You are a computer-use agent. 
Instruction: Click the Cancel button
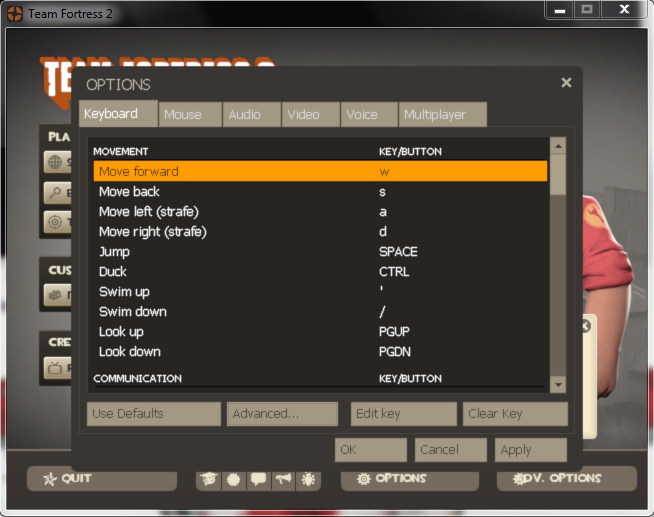click(451, 450)
